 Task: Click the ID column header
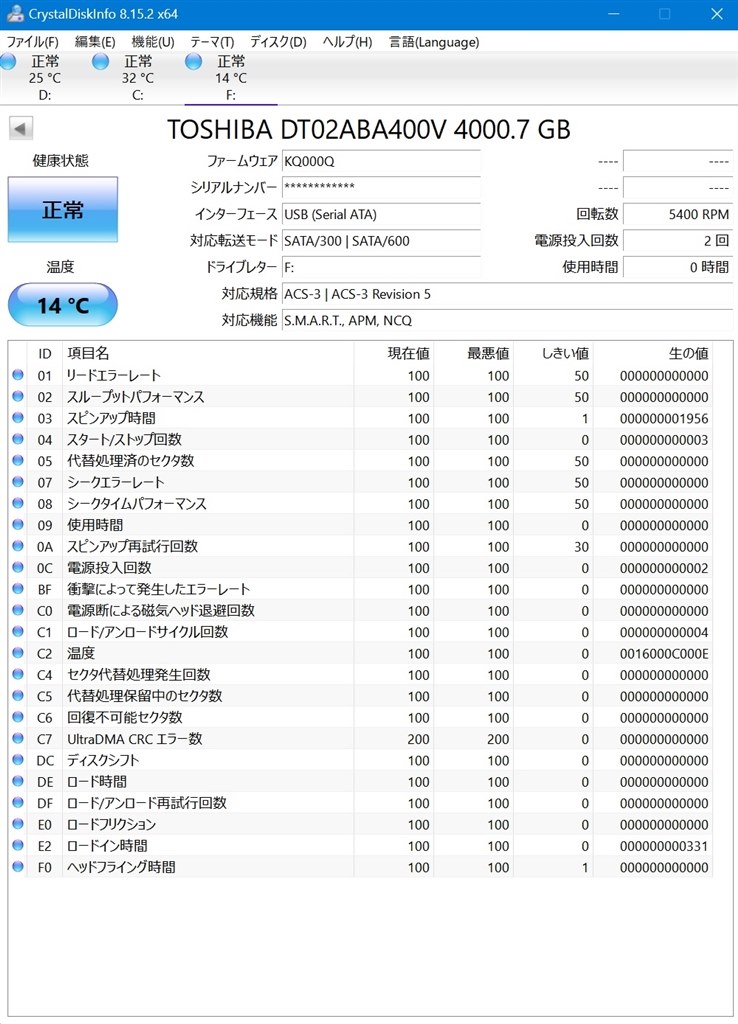(x=44, y=353)
